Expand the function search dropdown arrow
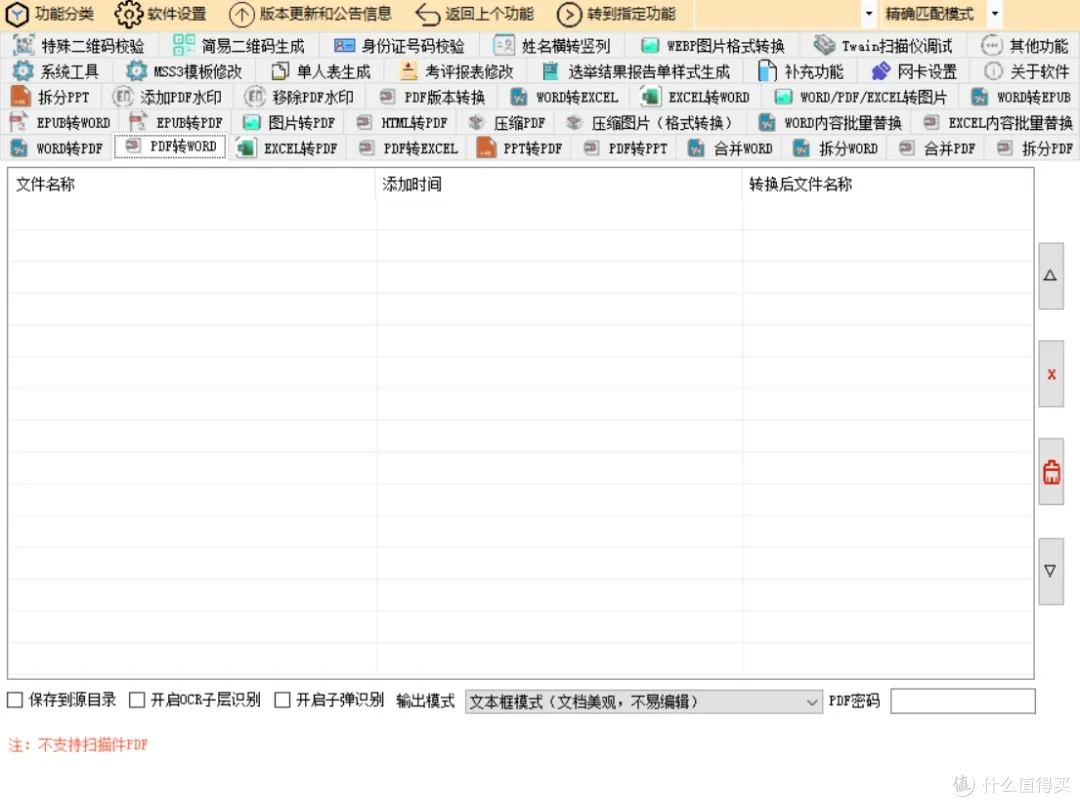This screenshot has width=1080, height=807. pos(869,14)
